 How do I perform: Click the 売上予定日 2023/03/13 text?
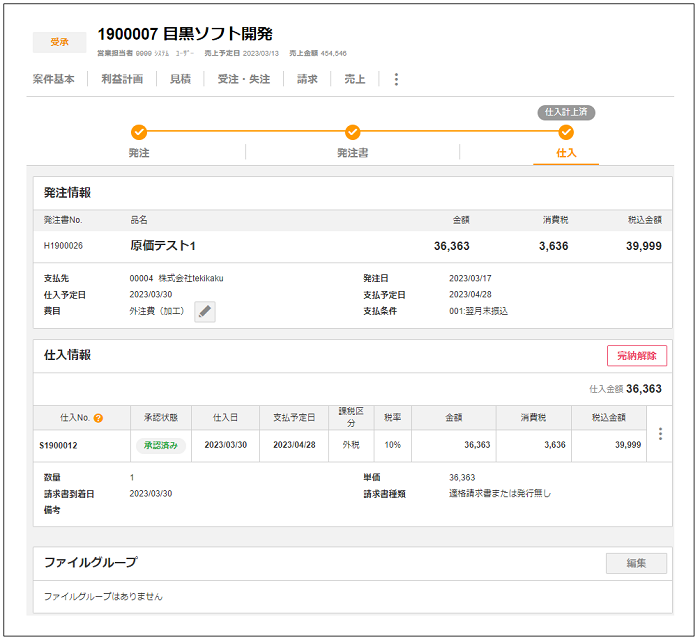(241, 53)
